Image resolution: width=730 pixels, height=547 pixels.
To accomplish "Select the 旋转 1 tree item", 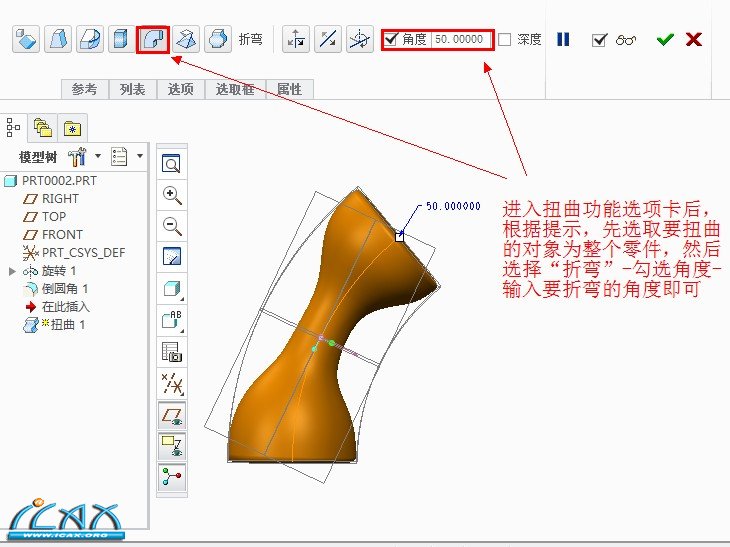I will (x=50, y=271).
